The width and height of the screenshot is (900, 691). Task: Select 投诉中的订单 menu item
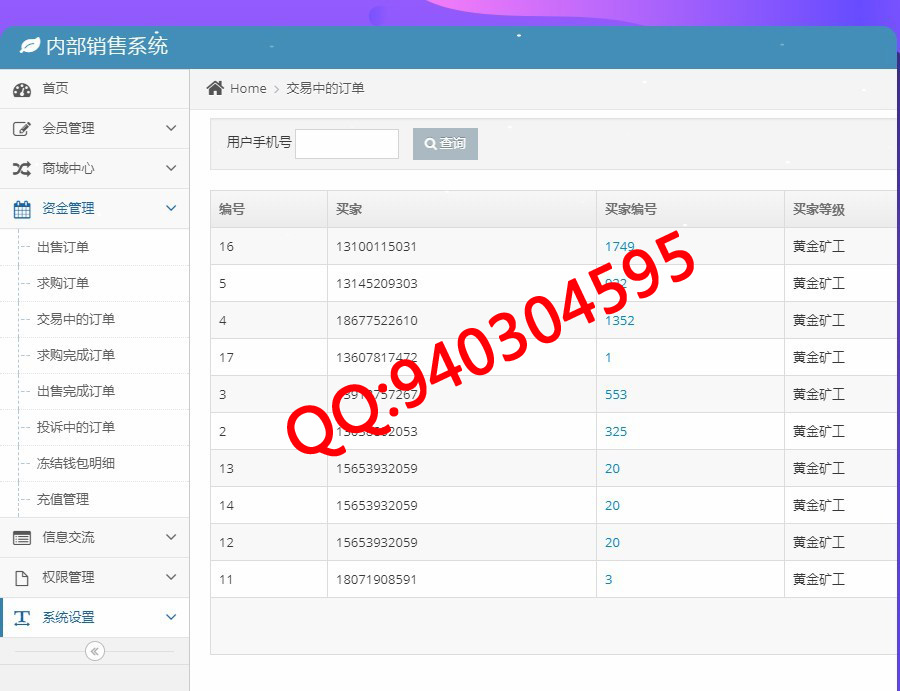coord(76,427)
